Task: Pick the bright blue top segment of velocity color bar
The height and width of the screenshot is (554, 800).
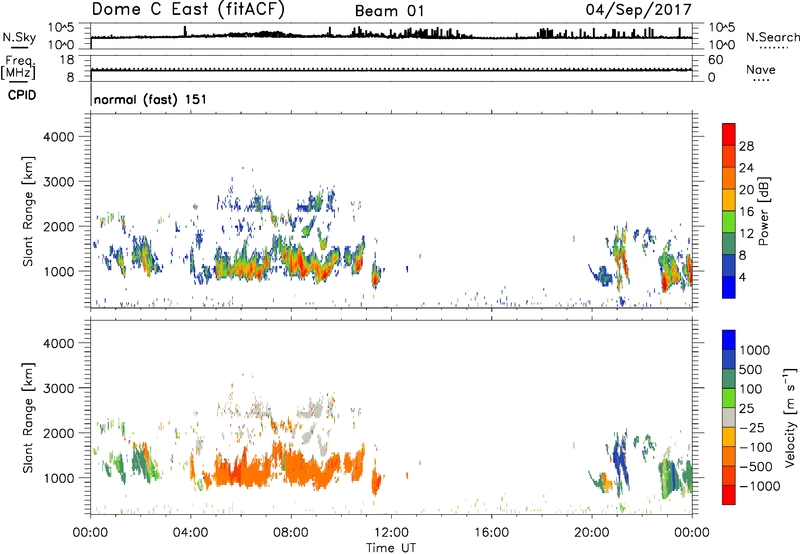Action: coord(729,340)
